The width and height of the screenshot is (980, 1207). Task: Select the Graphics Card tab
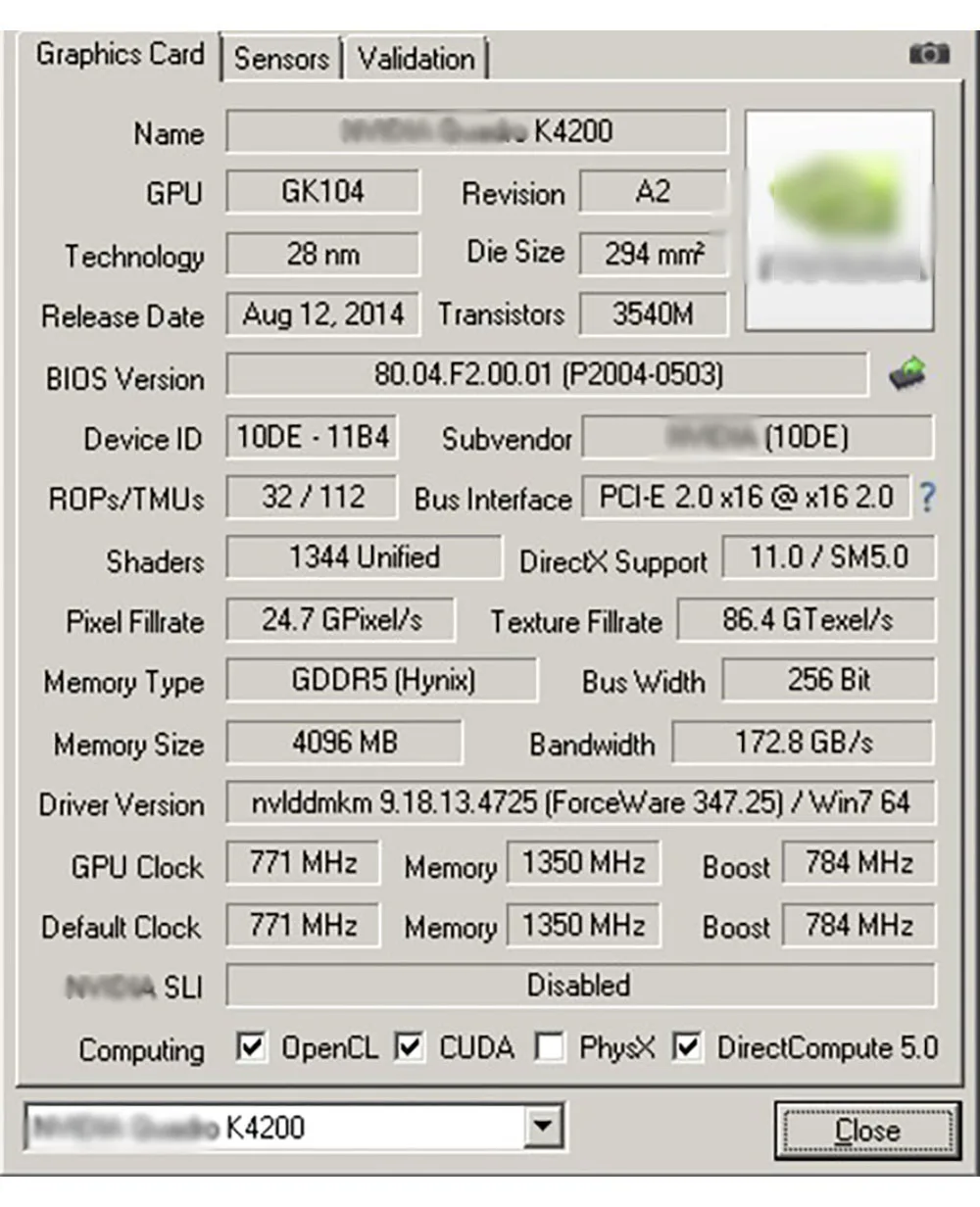pyautogui.click(x=120, y=54)
